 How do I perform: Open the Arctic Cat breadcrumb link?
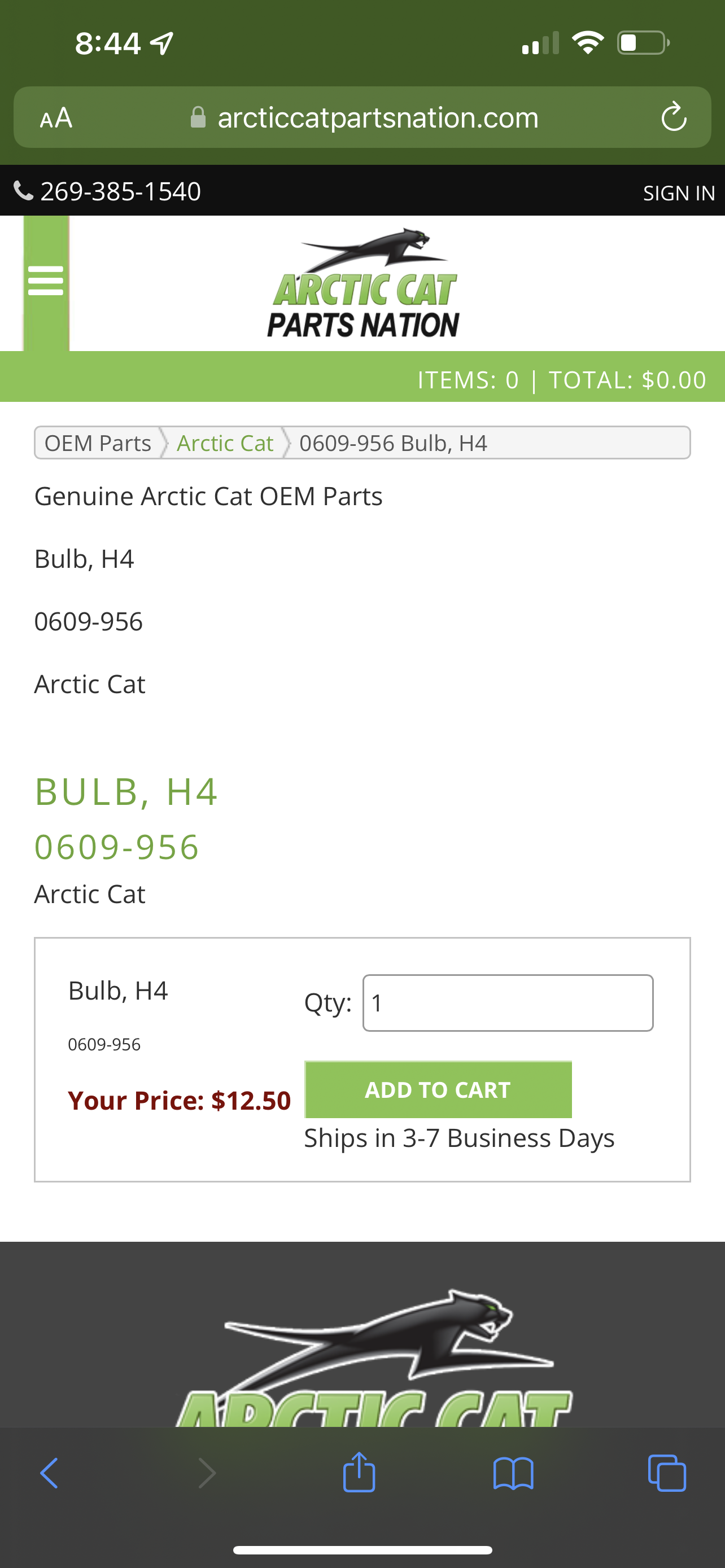[x=225, y=443]
